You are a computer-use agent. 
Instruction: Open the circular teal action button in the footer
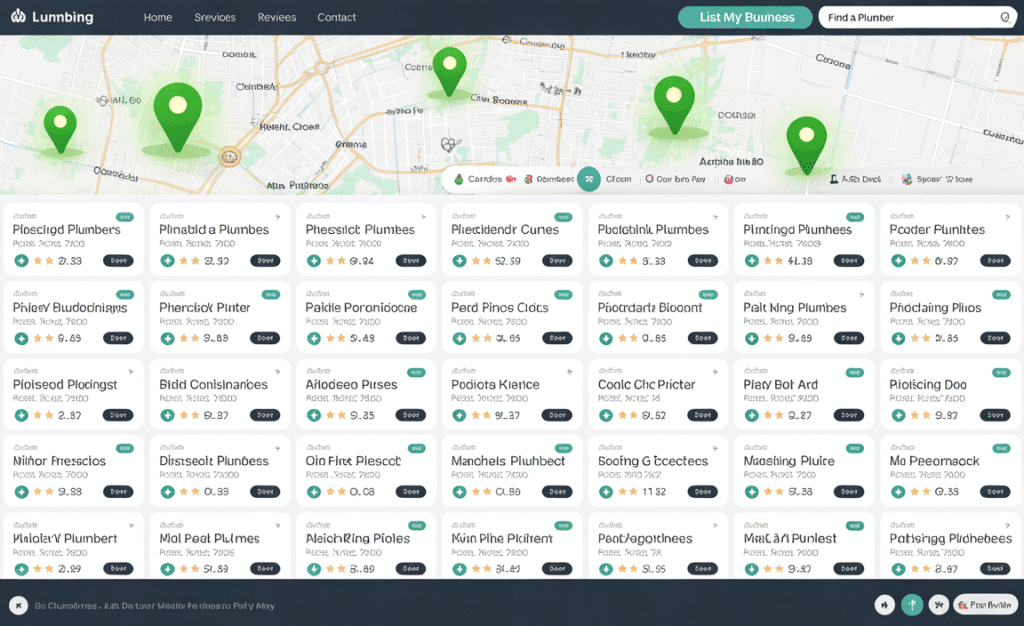(911, 605)
